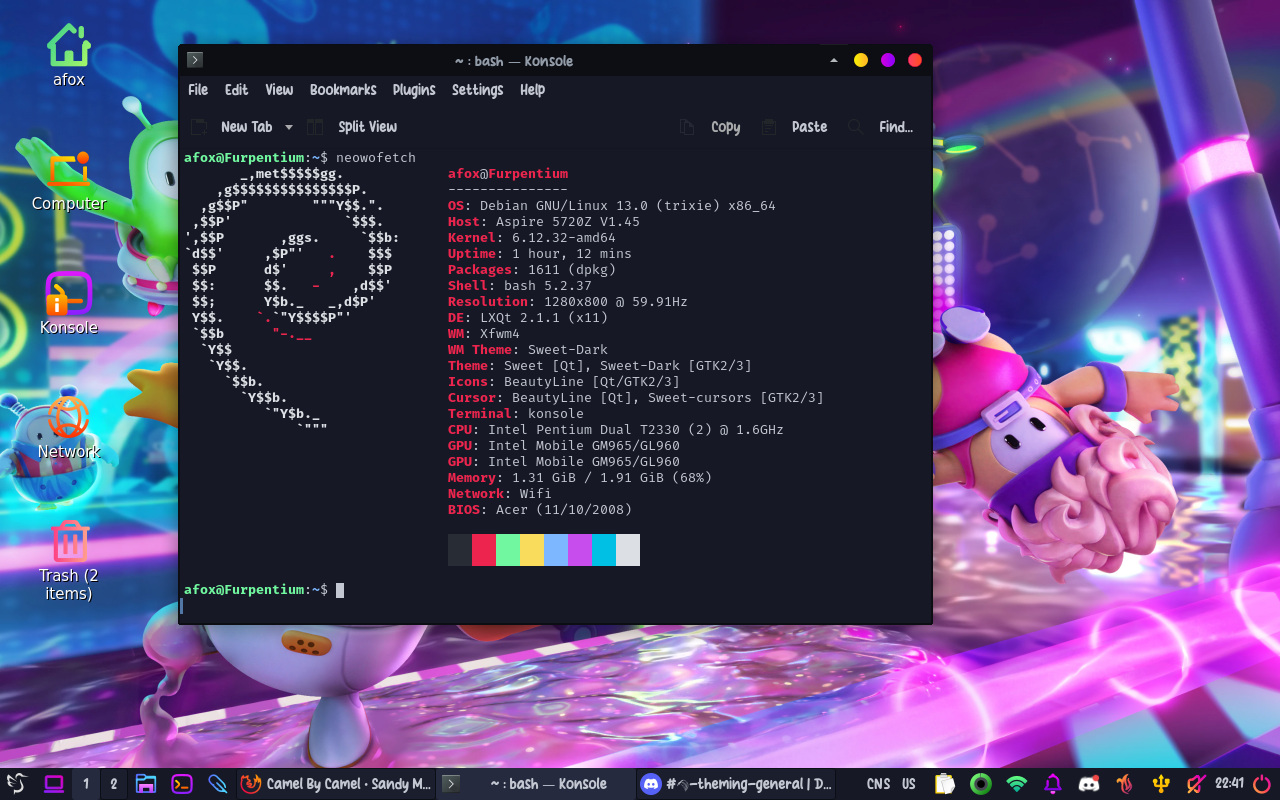Screen dimensions: 1280x800
Task: Click the Konsole window menu icon in title bar
Action: click(x=195, y=60)
